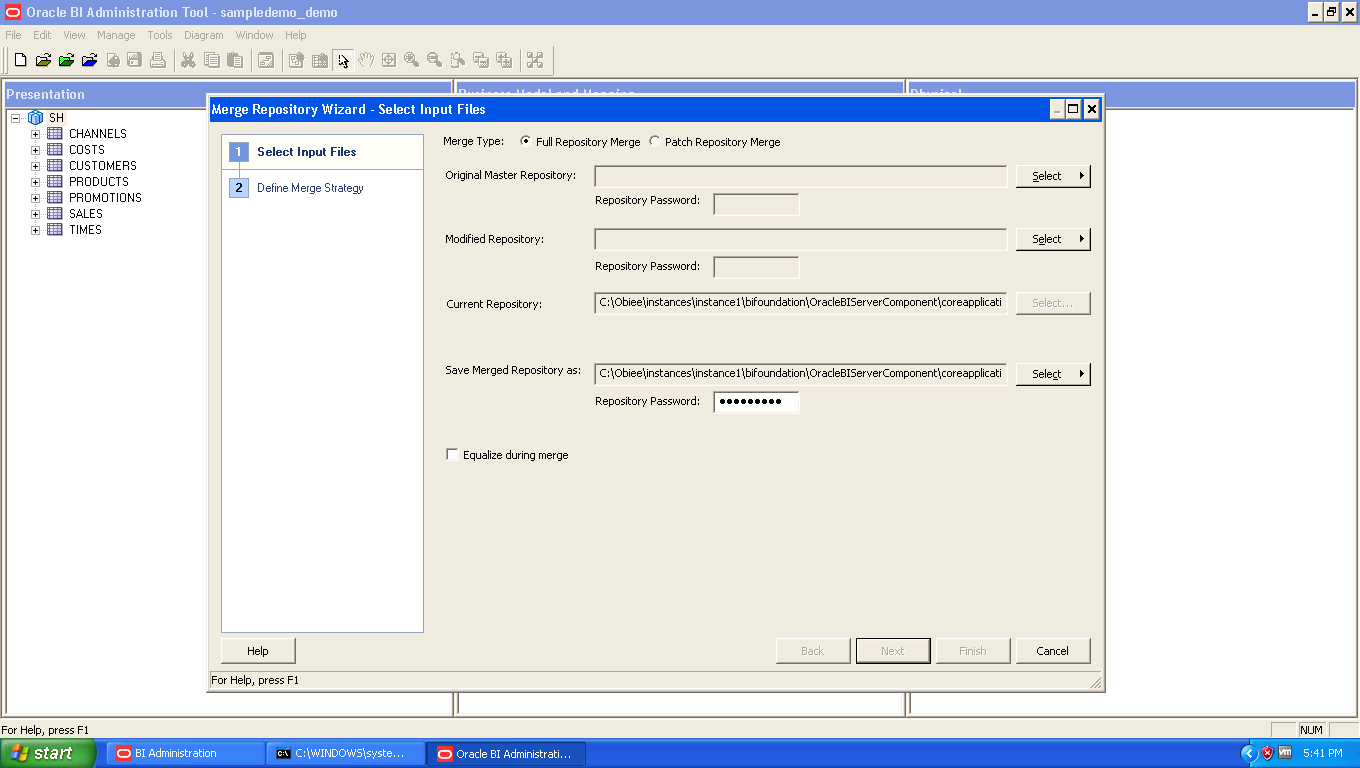Click the expand all diagram icon
The image size is (1360, 768).
(503, 60)
